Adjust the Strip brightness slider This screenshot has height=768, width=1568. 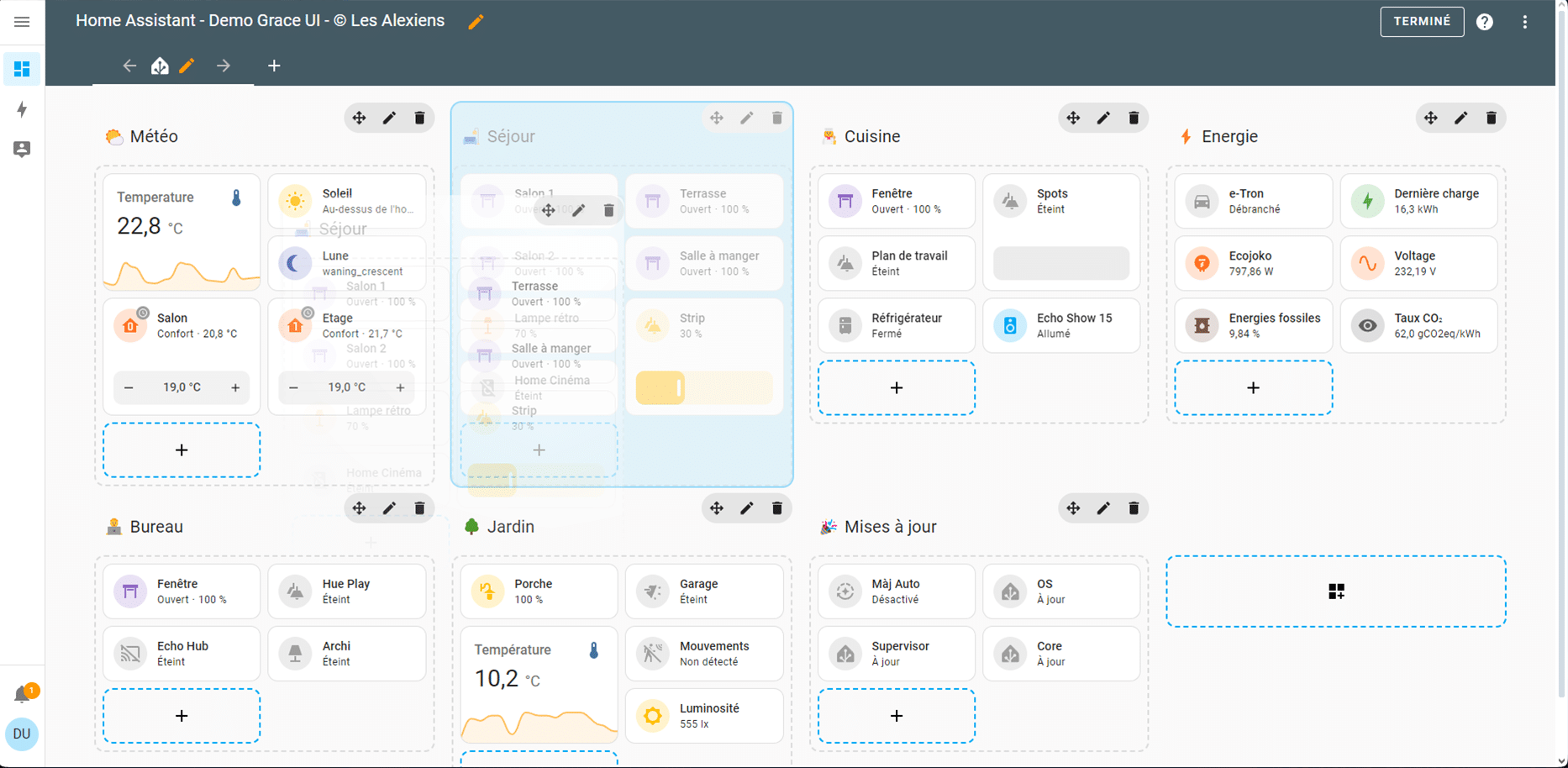(x=703, y=388)
